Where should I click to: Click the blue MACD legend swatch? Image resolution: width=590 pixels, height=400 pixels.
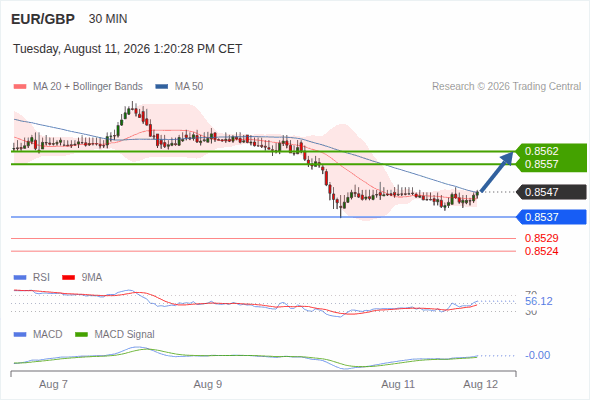(x=20, y=335)
